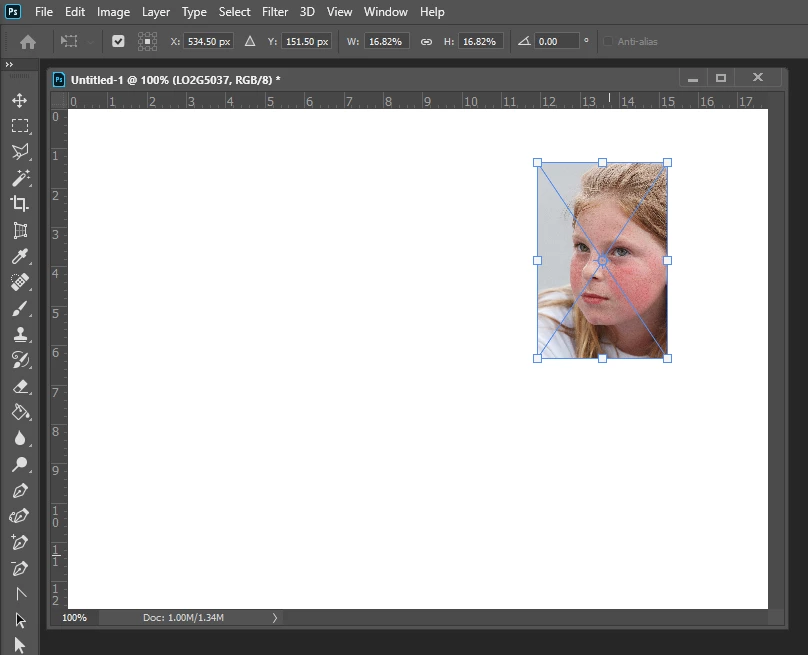Open the Help menu
808x655 pixels.
point(432,11)
